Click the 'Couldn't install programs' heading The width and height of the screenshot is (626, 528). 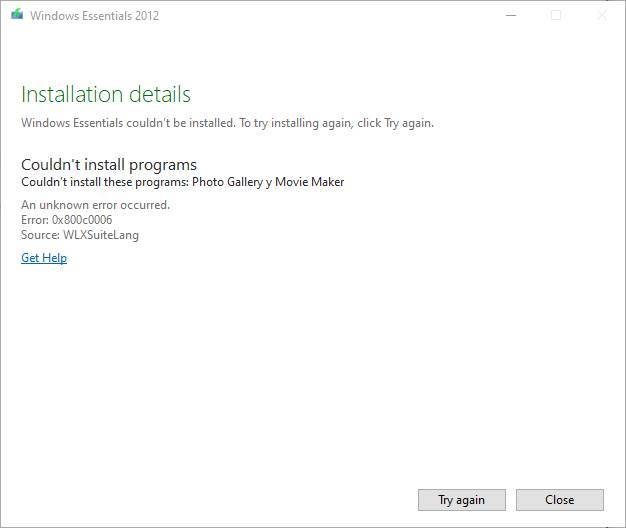tap(109, 164)
